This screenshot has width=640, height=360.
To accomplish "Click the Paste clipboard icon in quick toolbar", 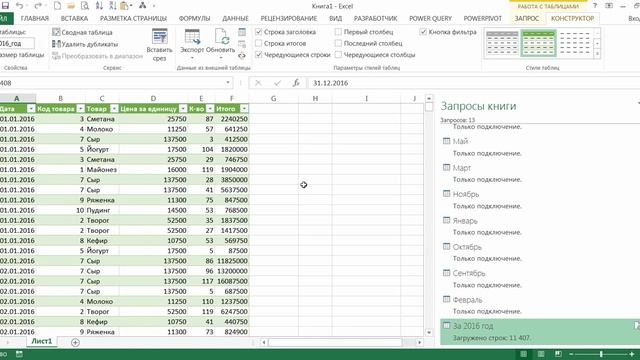I will [125, 6].
